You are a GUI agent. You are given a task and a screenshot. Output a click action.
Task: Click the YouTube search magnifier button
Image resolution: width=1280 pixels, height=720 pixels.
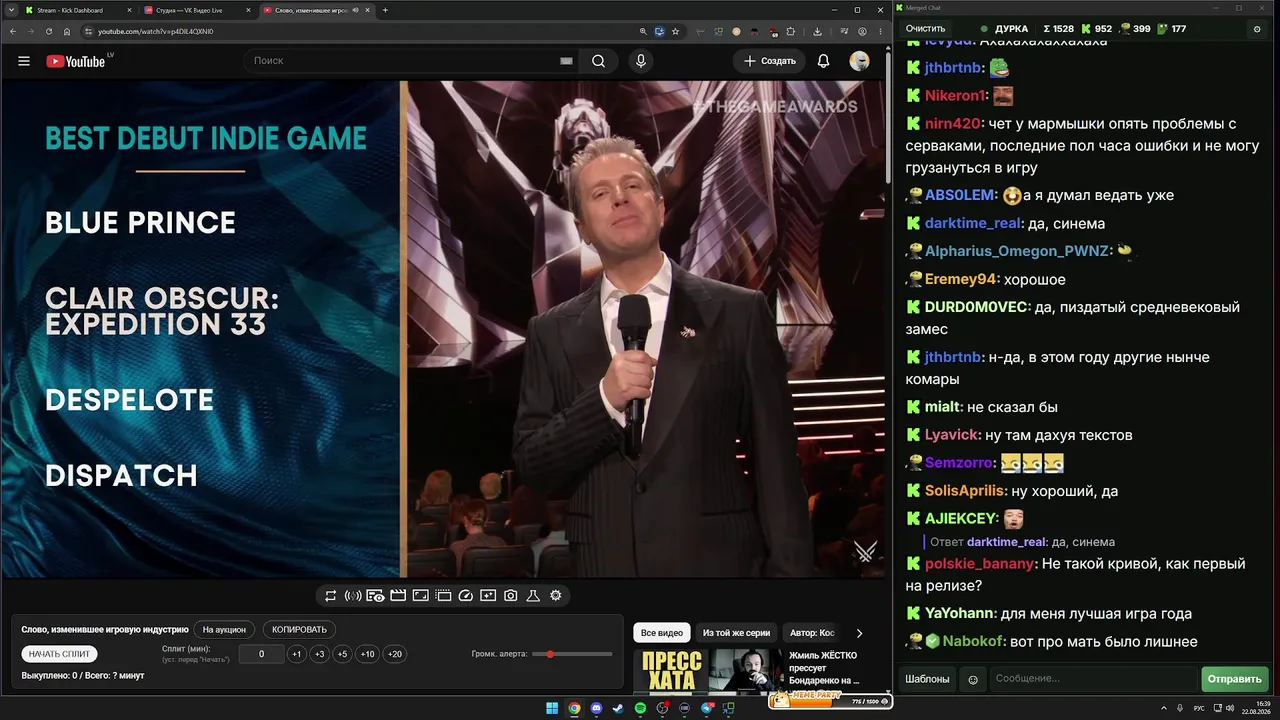click(598, 61)
